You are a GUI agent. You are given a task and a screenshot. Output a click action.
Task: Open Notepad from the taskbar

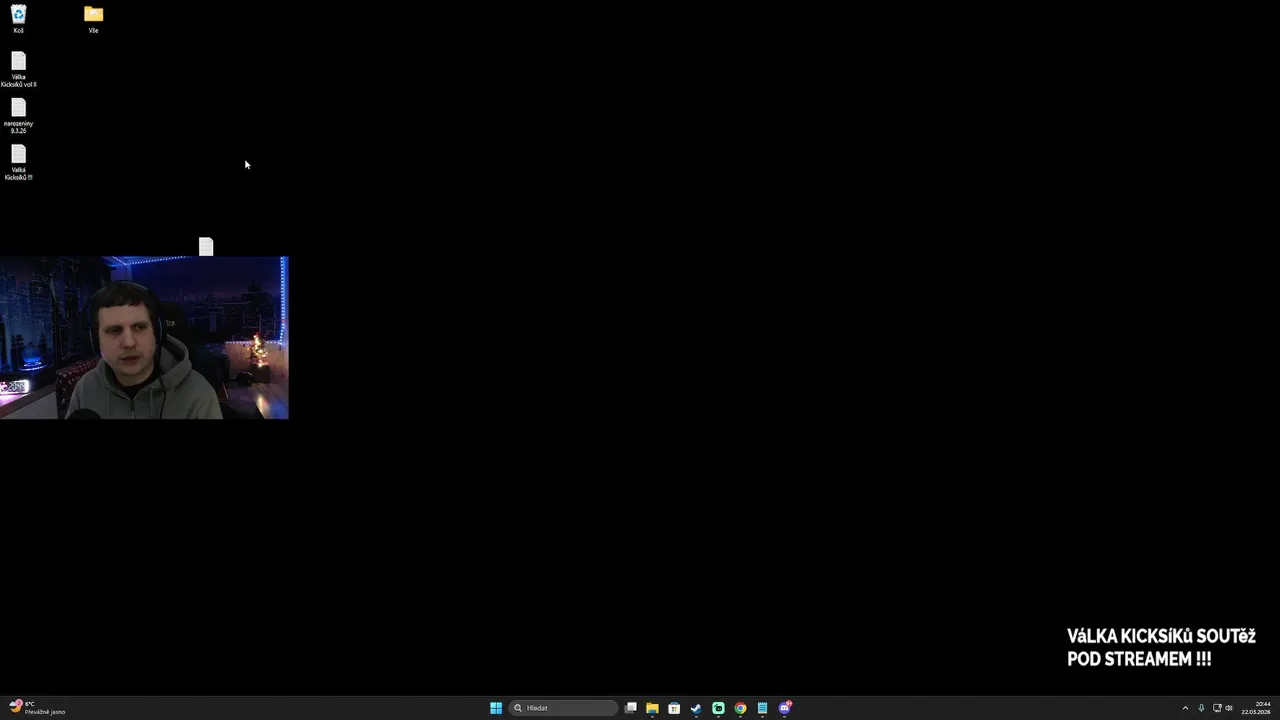click(762, 708)
